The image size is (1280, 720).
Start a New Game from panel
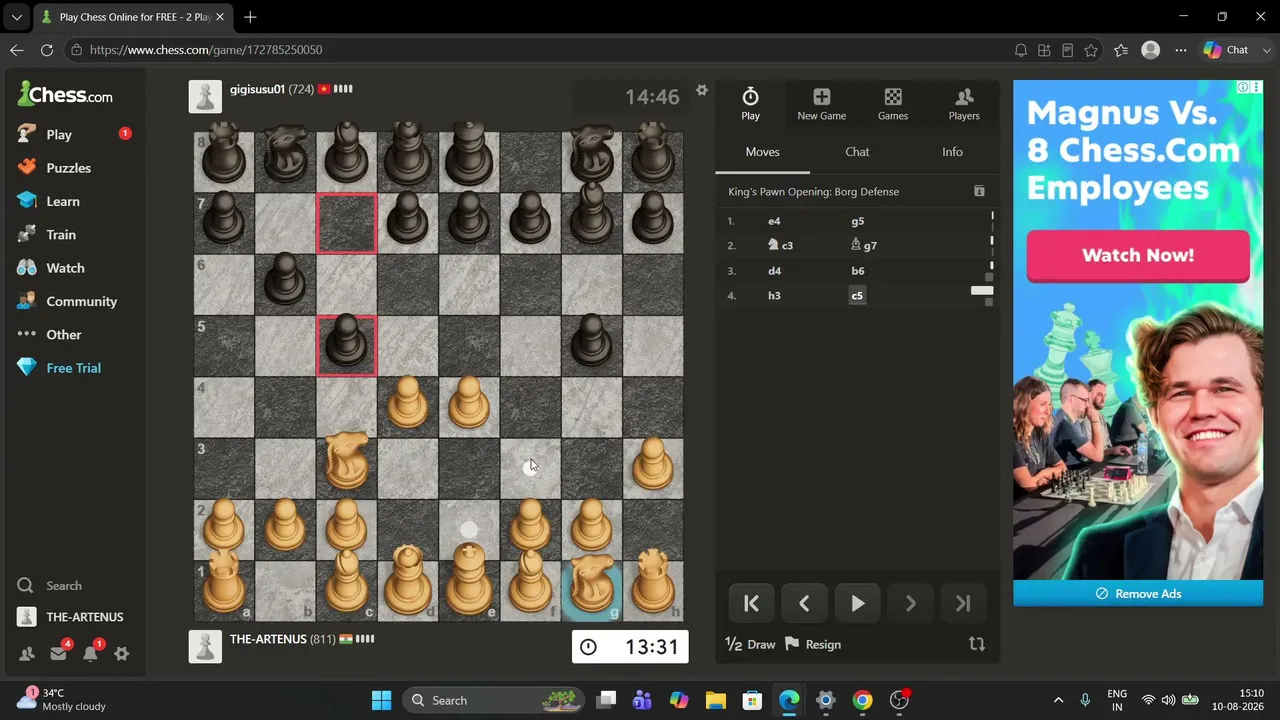821,104
